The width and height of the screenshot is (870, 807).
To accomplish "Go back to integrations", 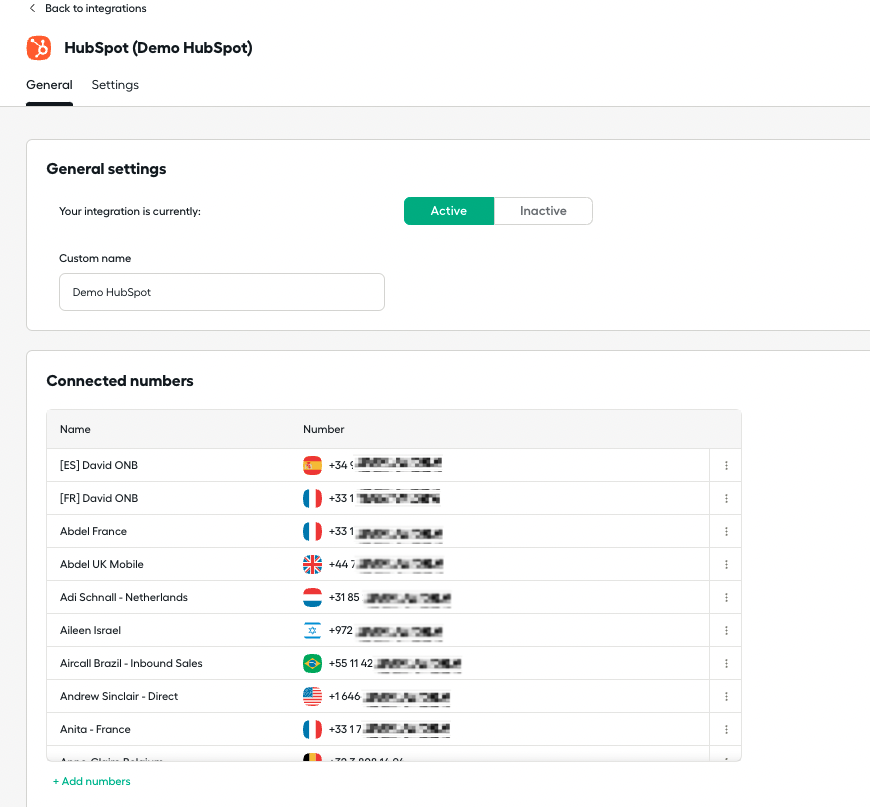I will click(95, 8).
